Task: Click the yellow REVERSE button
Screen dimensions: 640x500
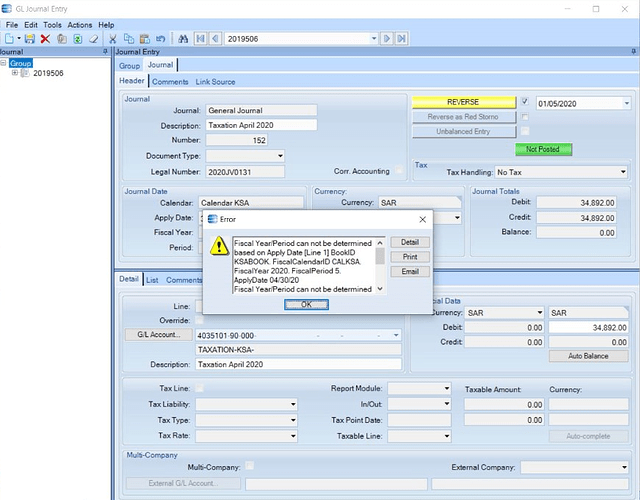Action: pyautogui.click(x=463, y=102)
